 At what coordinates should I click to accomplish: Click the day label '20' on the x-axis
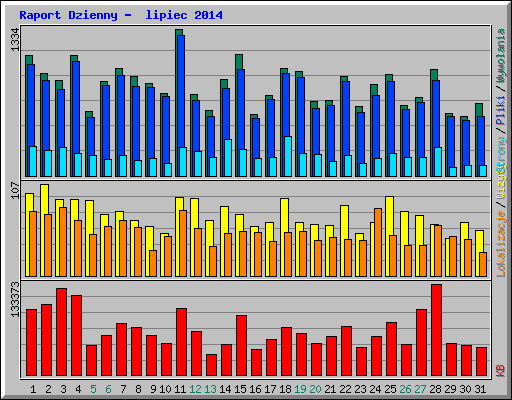315,389
